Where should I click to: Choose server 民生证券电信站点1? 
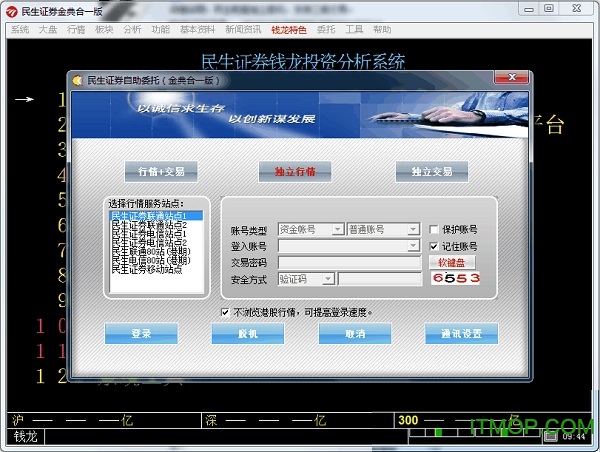[156, 233]
